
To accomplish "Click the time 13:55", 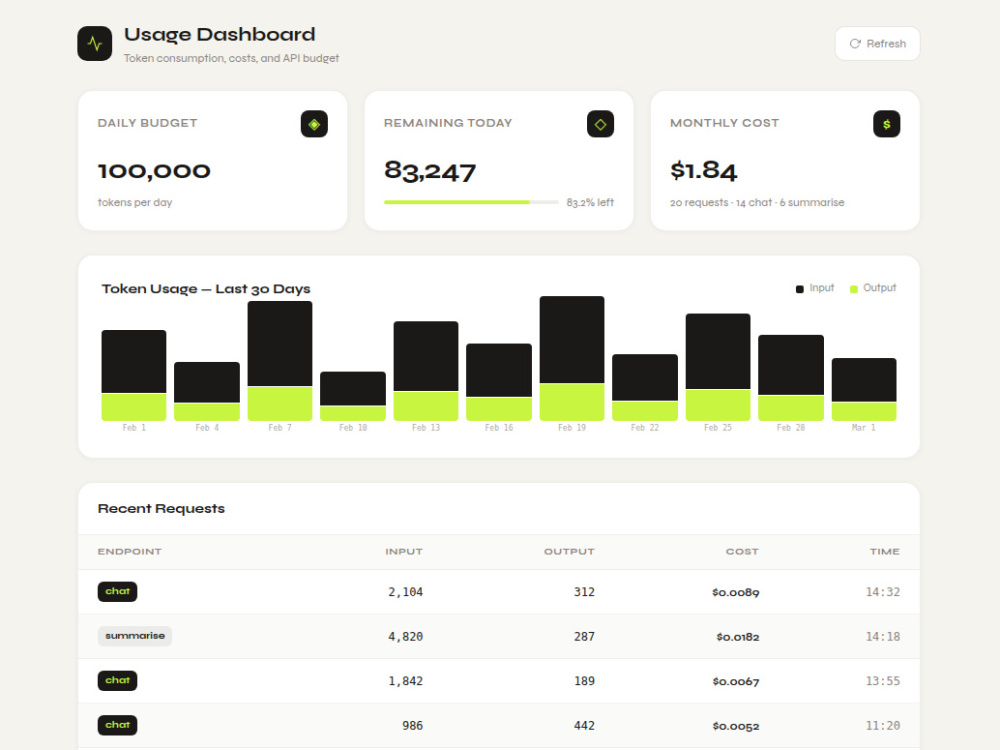I will pyautogui.click(x=883, y=681).
